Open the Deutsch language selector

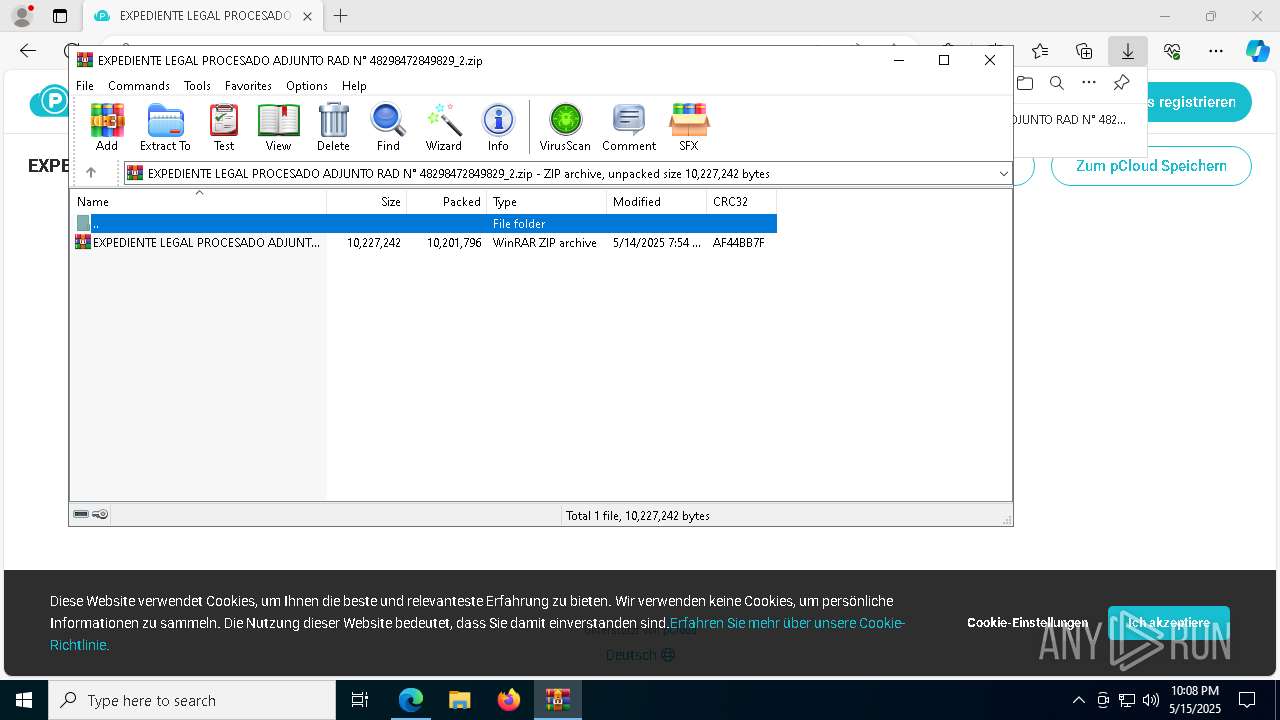click(x=640, y=655)
